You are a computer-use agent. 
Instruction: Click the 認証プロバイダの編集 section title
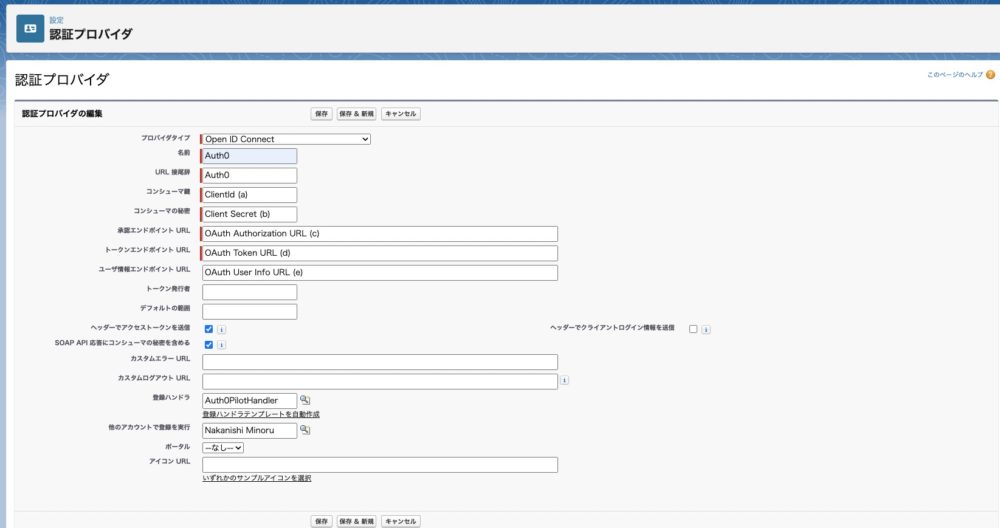62,114
